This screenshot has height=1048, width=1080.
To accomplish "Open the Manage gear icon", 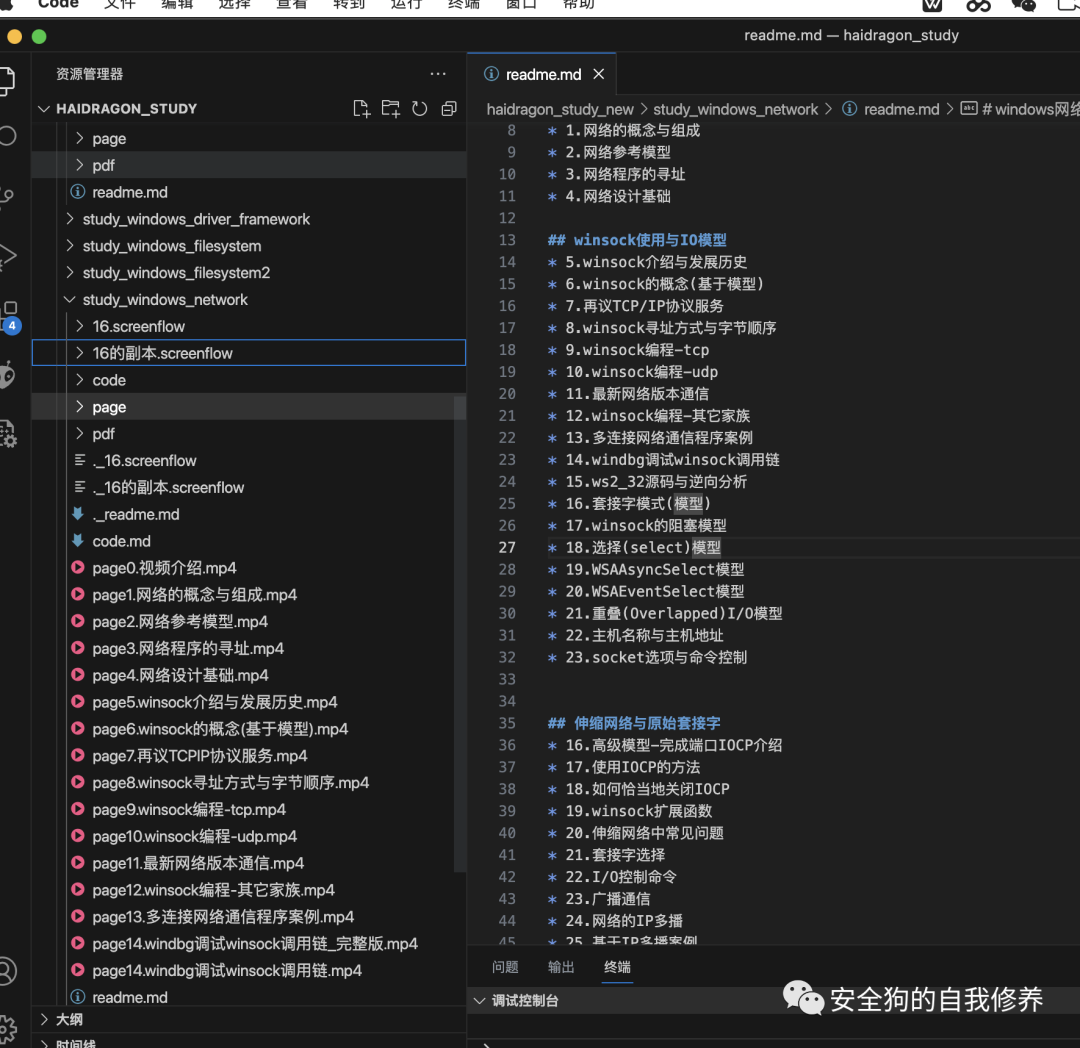I will 7,1029.
